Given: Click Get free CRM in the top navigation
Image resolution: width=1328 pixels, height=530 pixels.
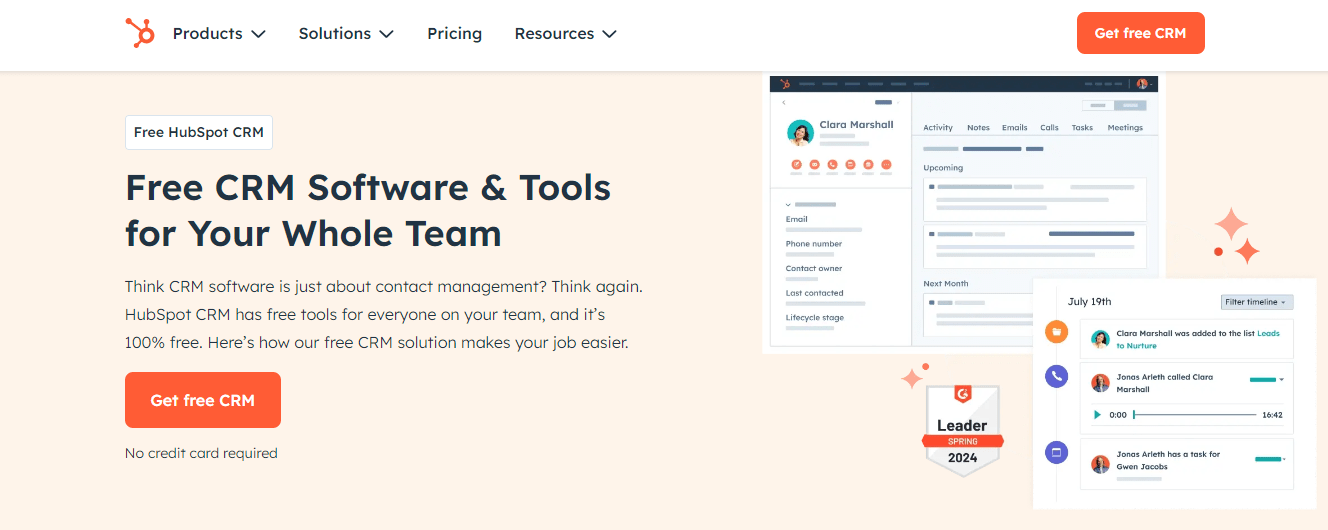Looking at the screenshot, I should pos(1140,33).
